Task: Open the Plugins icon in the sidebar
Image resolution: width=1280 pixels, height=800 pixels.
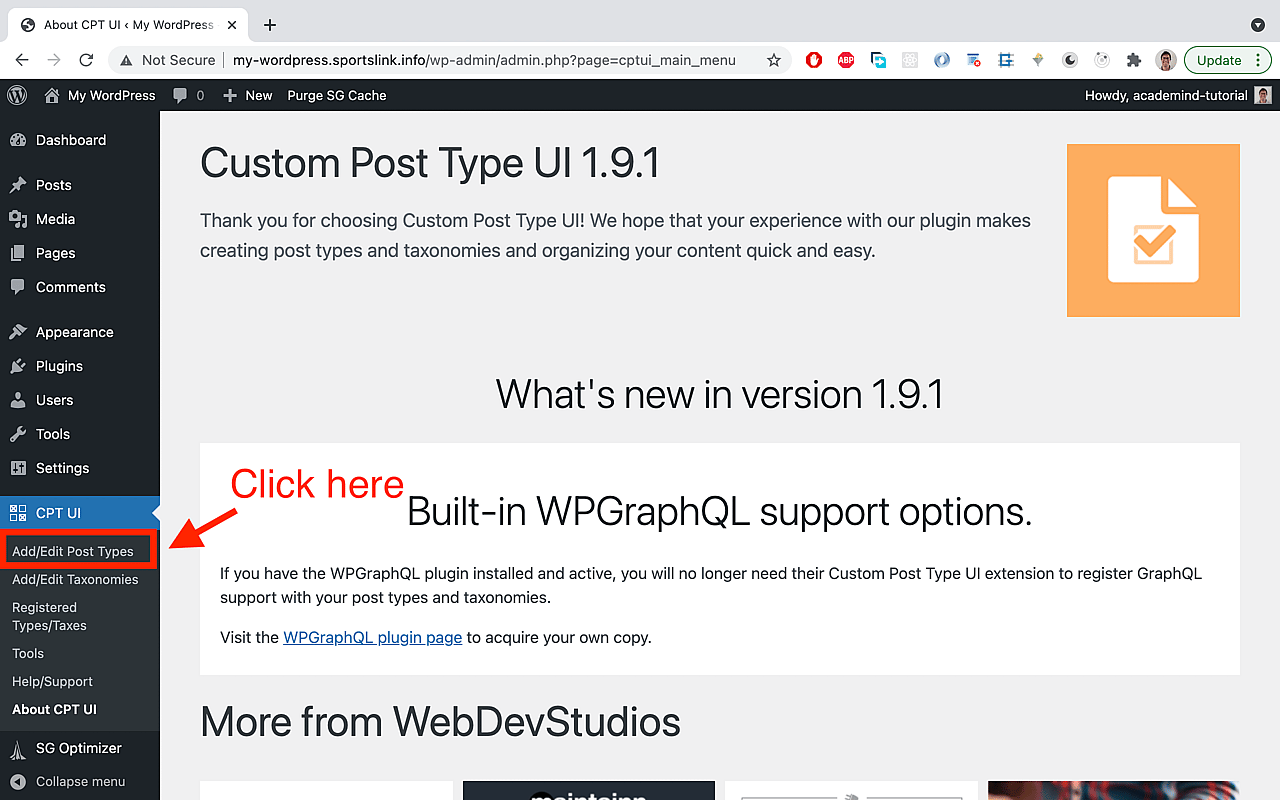Action: tap(19, 366)
